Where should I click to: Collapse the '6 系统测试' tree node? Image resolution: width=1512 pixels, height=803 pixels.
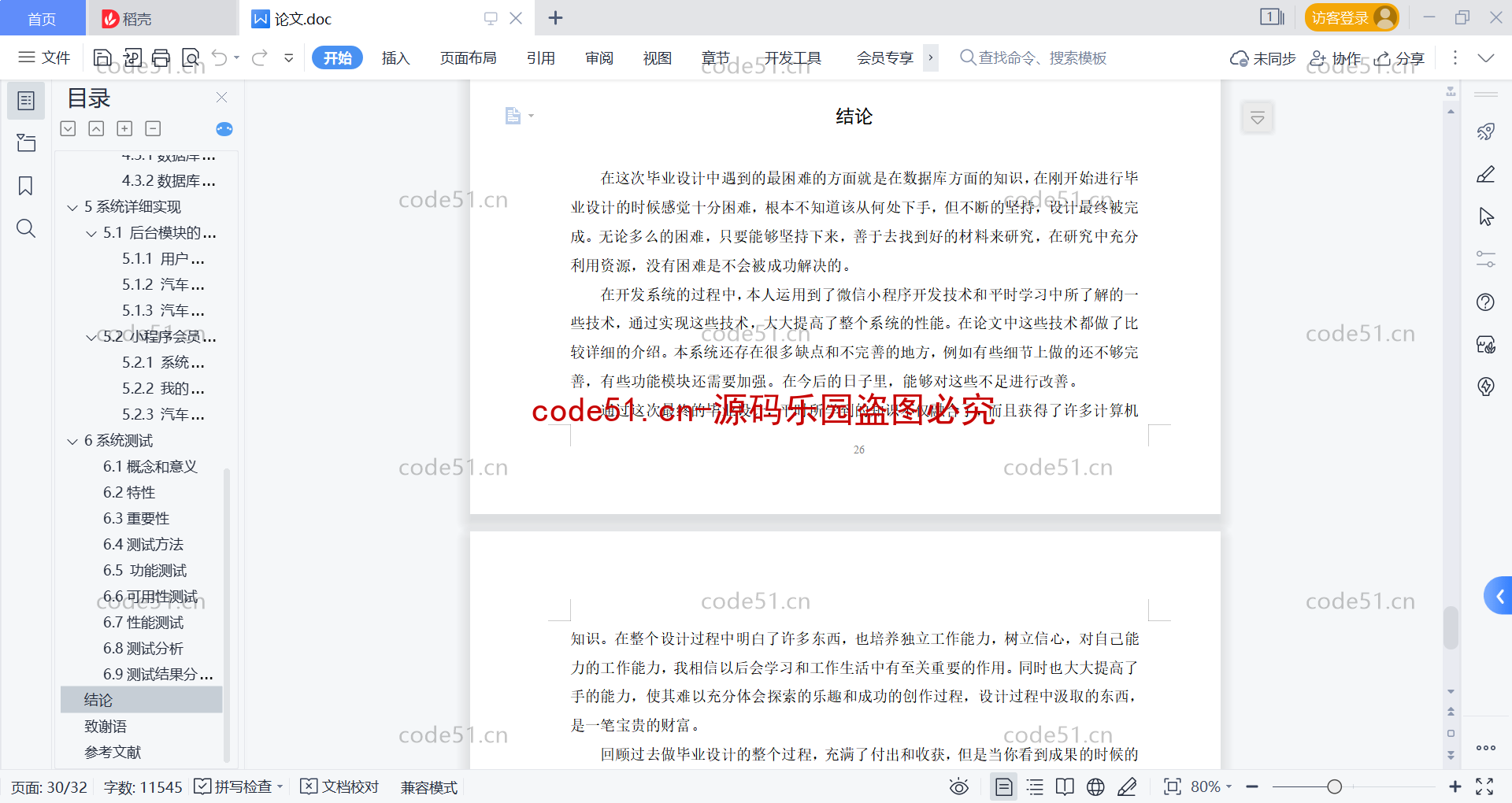coord(72,442)
